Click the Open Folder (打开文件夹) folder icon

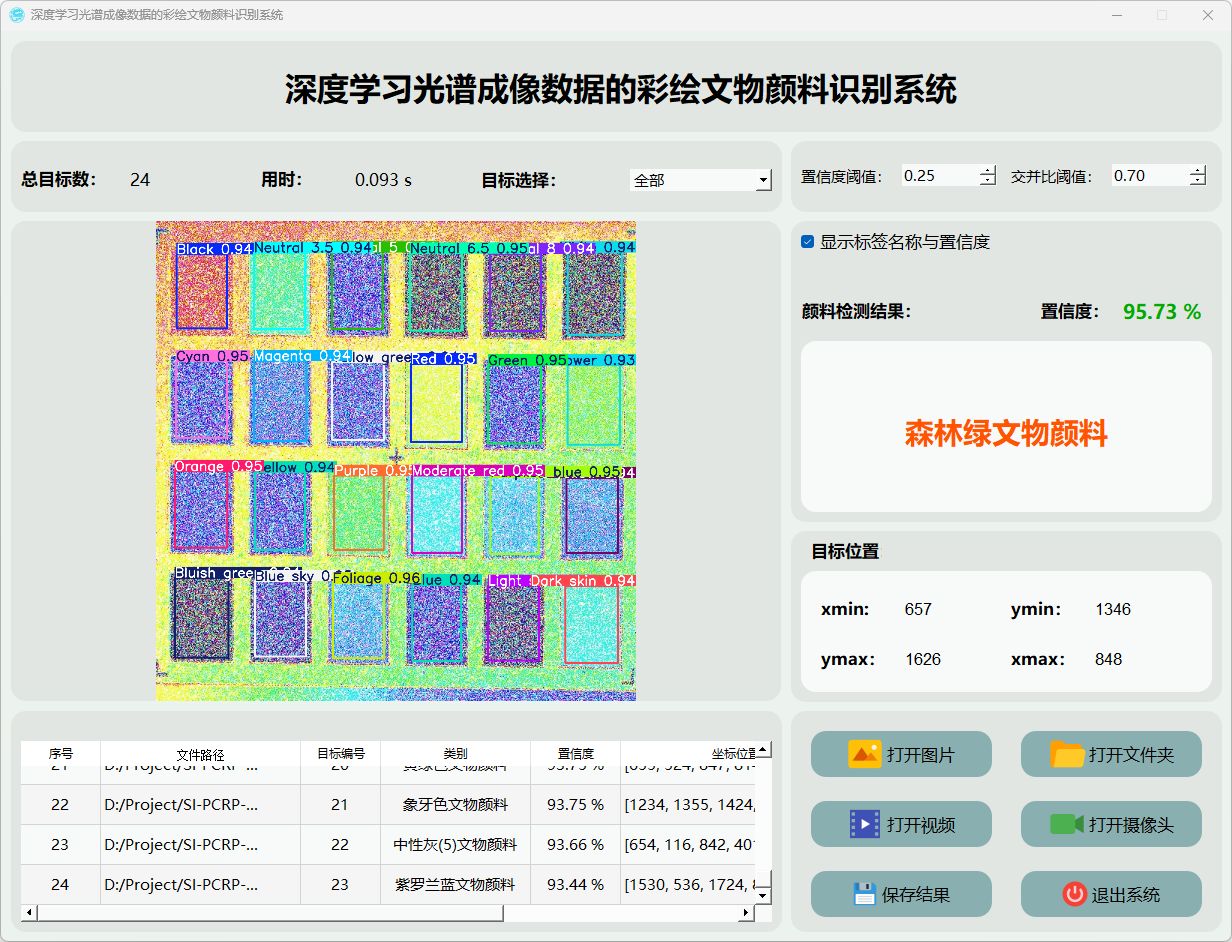click(1067, 754)
